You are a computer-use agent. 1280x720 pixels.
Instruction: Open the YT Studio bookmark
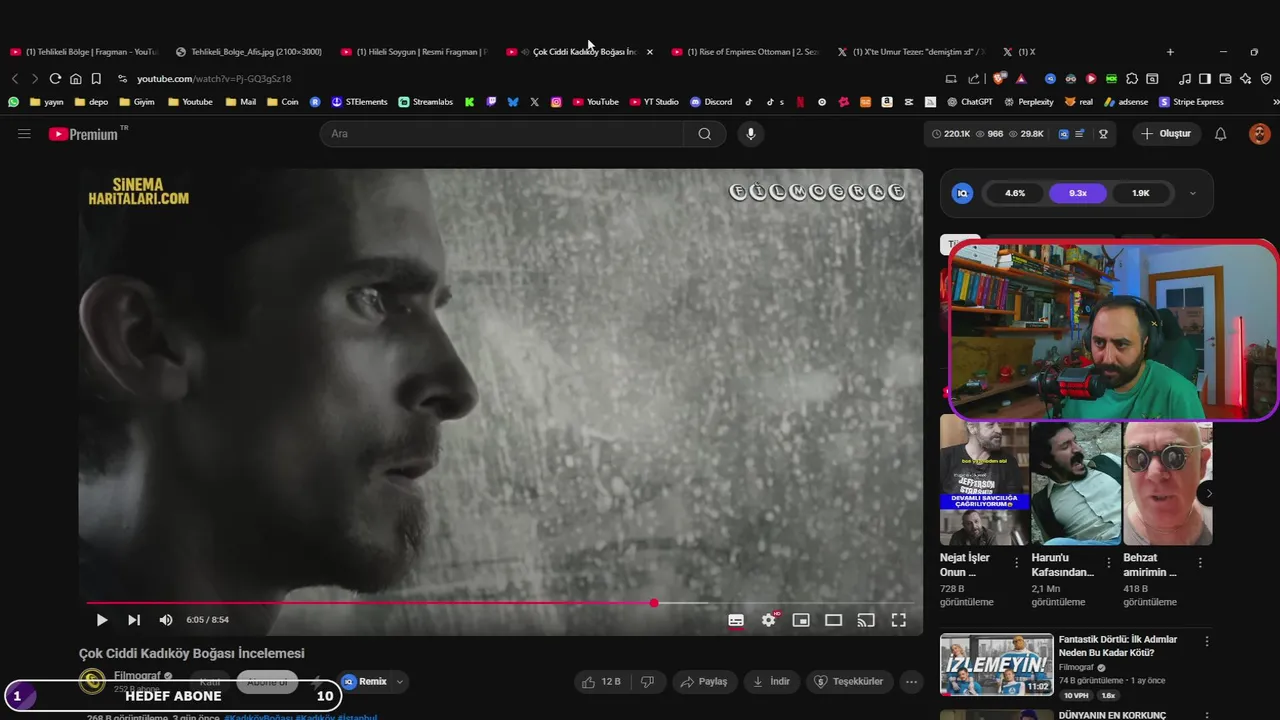point(654,102)
